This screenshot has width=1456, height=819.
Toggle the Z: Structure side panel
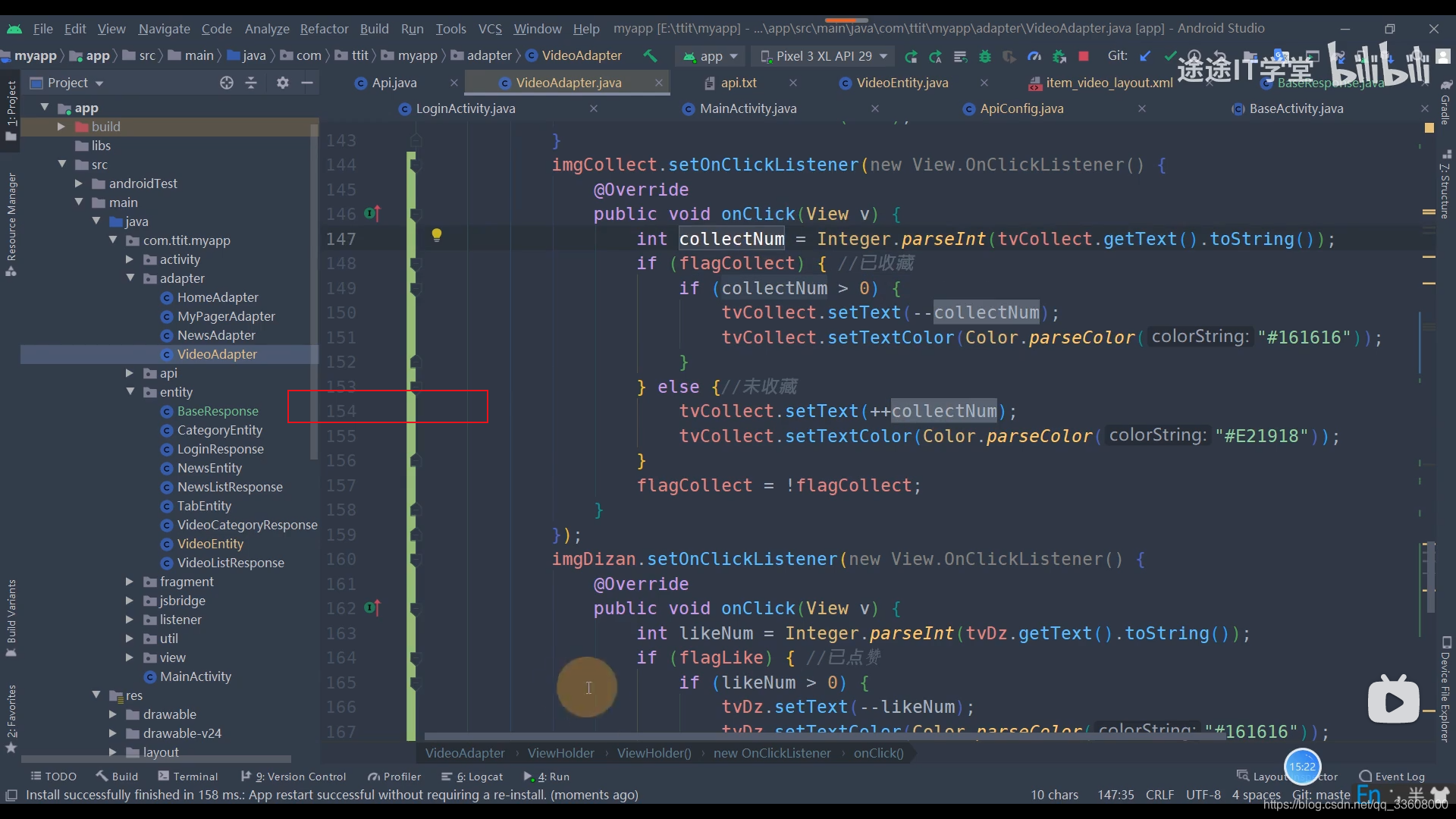pyautogui.click(x=1445, y=186)
